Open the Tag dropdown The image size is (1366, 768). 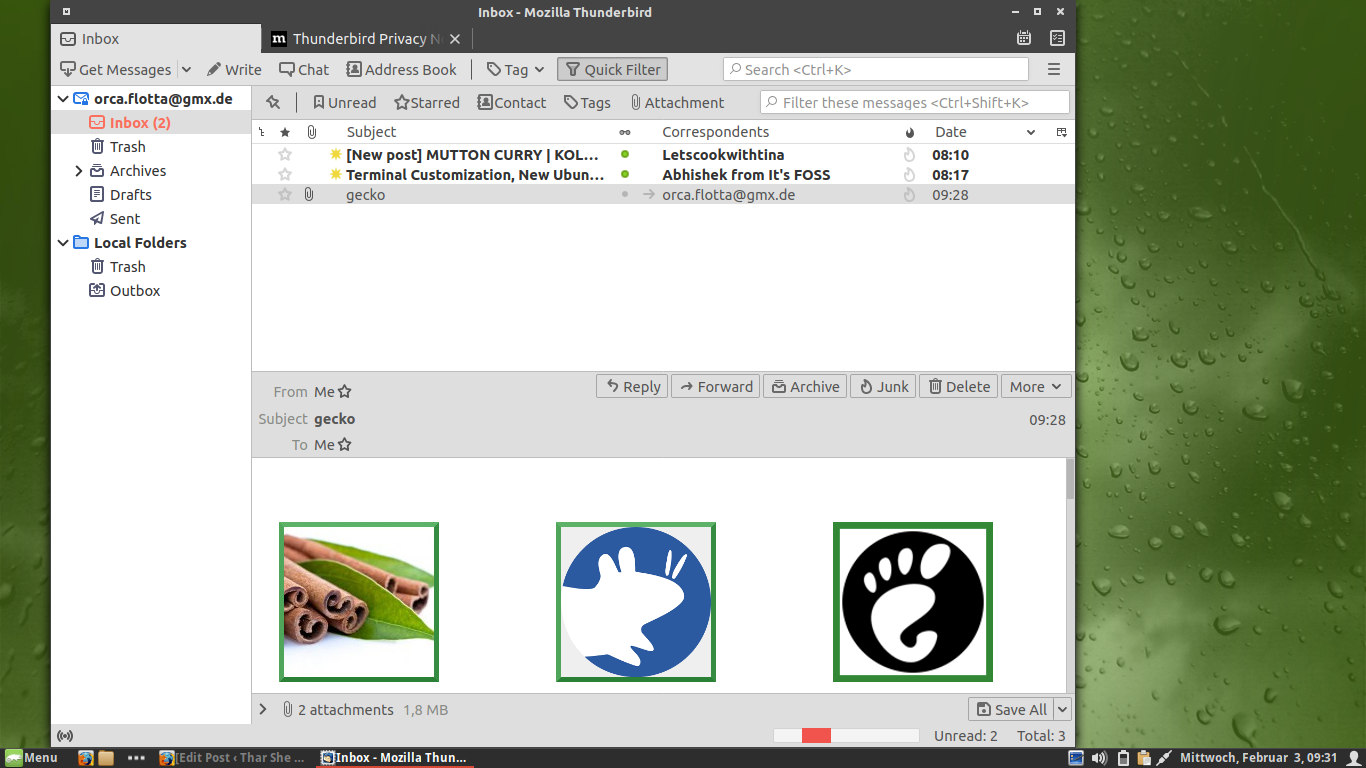[515, 69]
